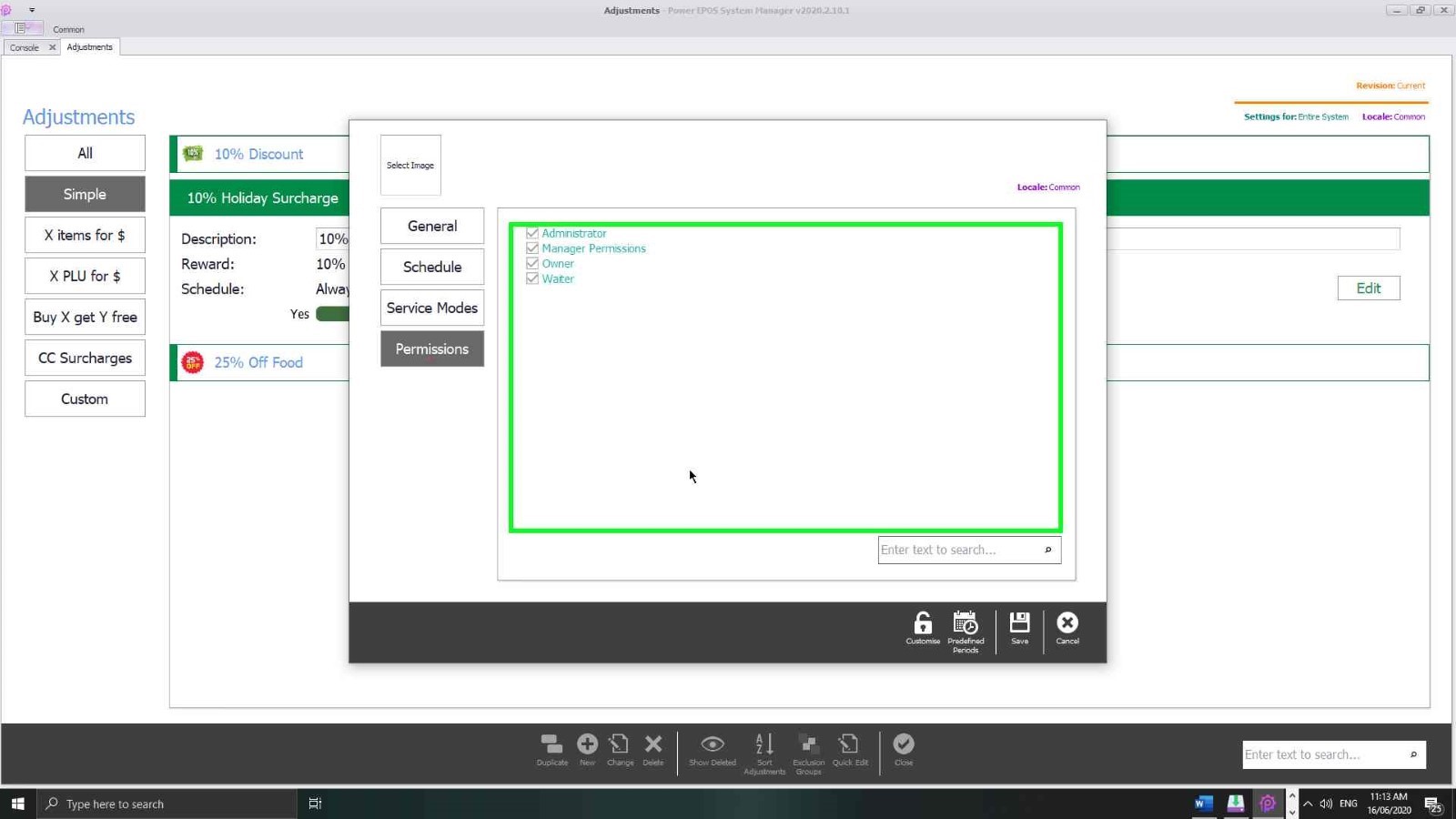Screen dimensions: 1456x819
Task: Filter by CC Surcharges category
Action: tap(85, 358)
